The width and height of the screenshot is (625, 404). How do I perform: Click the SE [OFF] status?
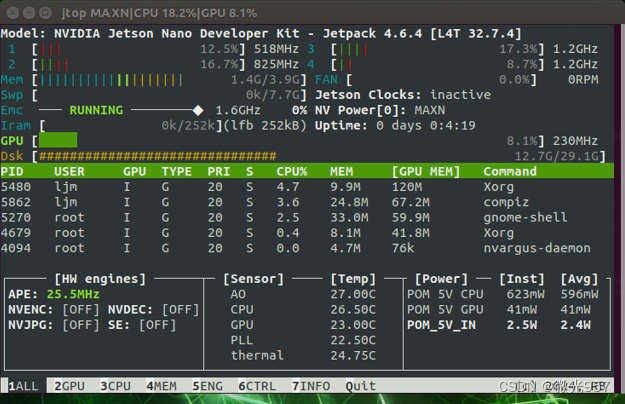click(x=157, y=325)
